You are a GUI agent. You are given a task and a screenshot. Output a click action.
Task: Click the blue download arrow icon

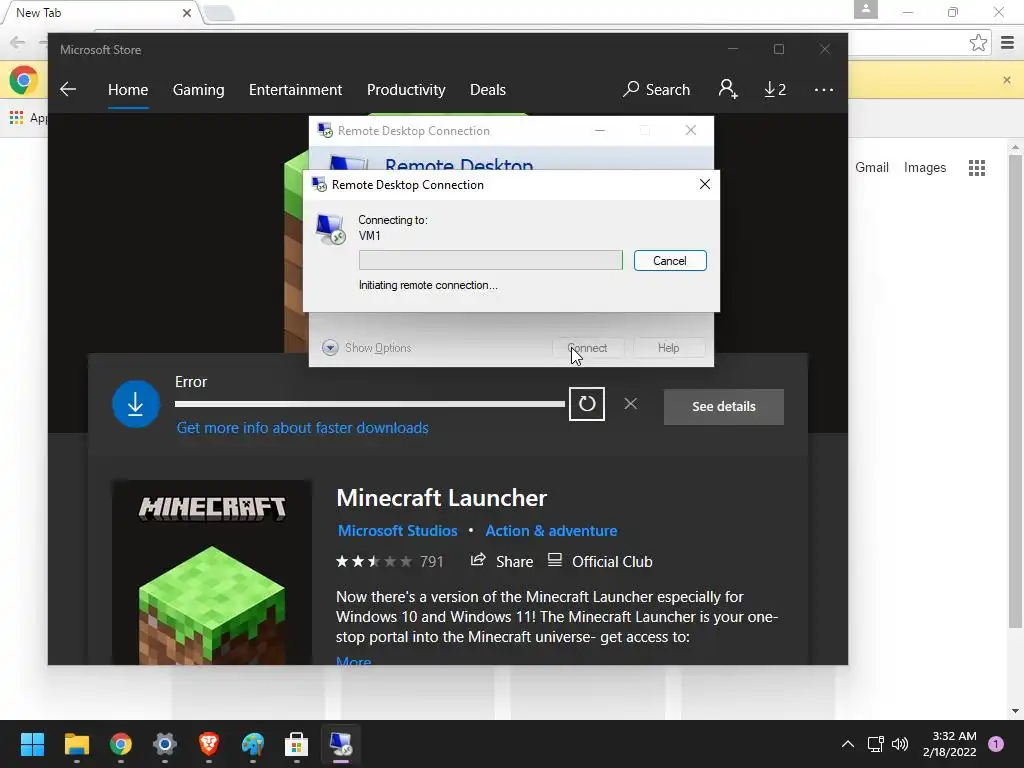tap(136, 404)
